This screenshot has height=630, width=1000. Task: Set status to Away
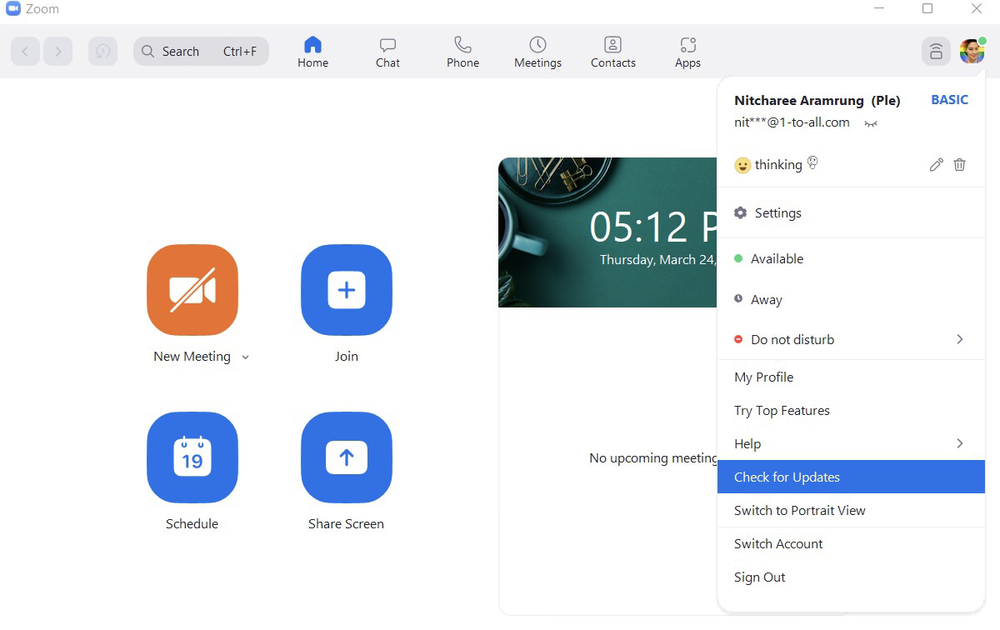tap(851, 299)
